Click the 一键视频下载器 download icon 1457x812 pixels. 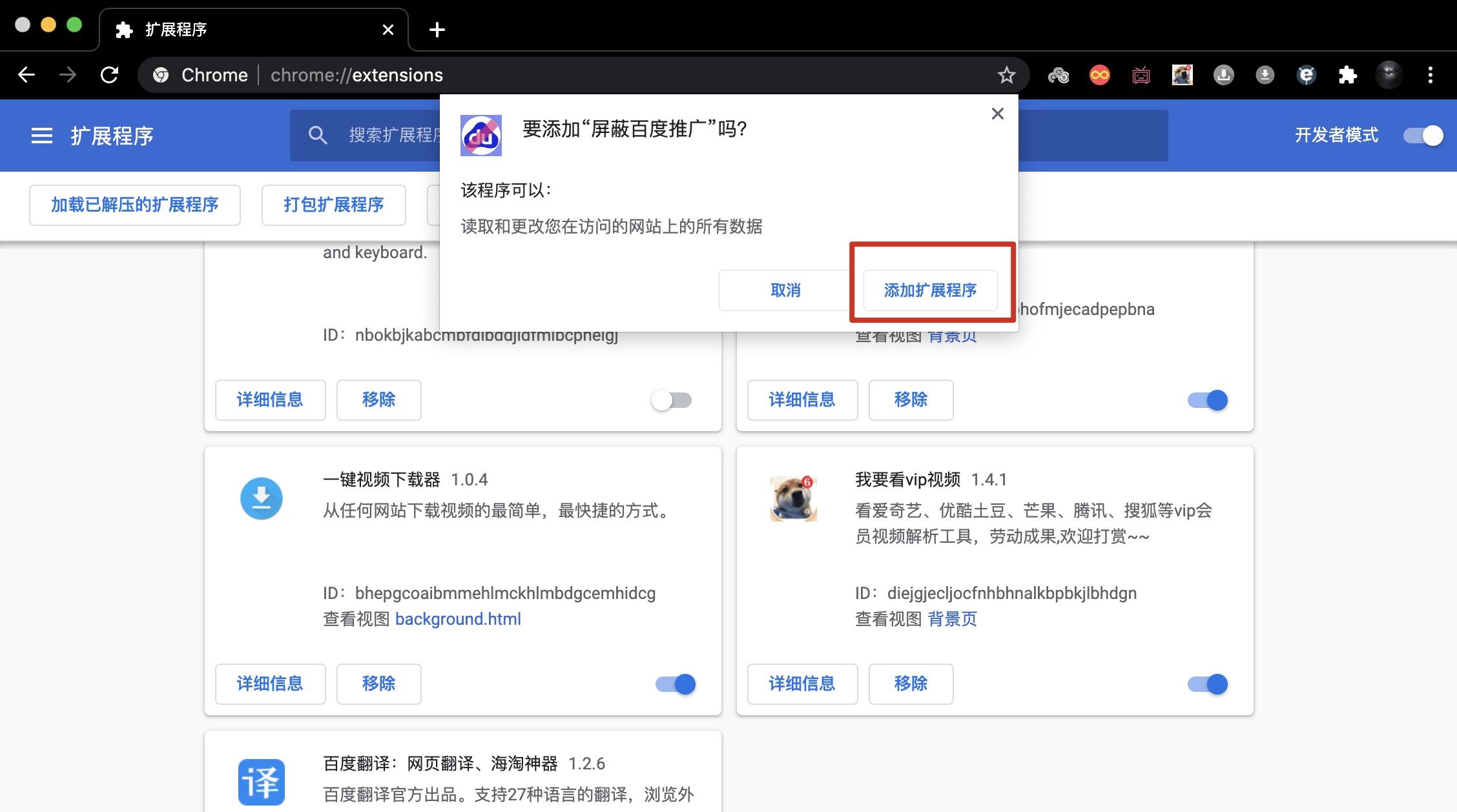coord(262,498)
